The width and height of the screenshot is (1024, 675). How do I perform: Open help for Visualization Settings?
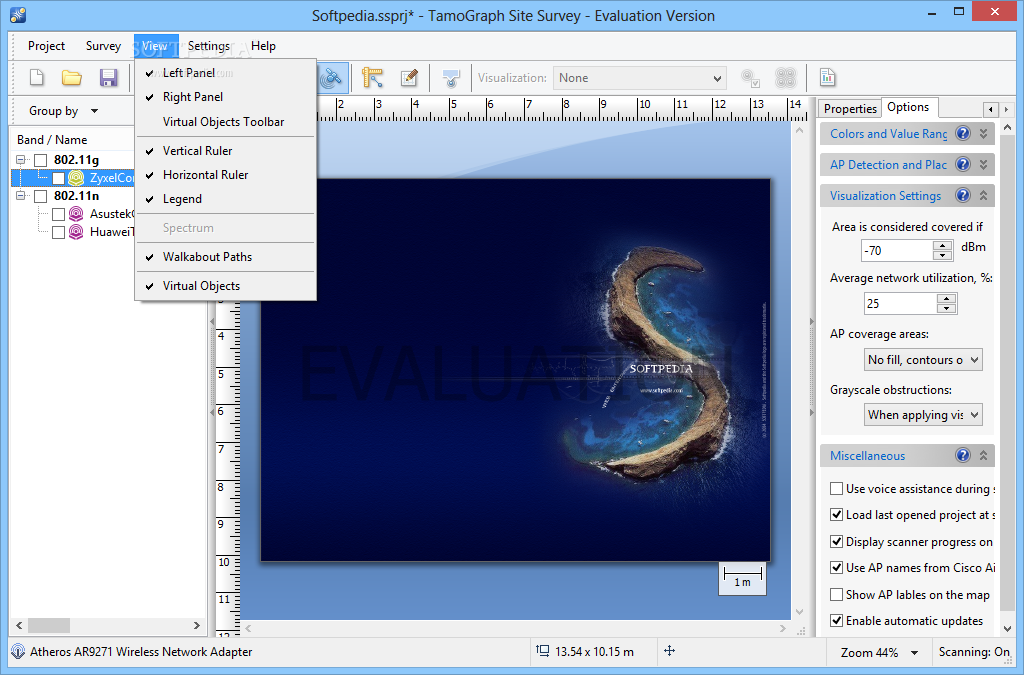point(963,195)
